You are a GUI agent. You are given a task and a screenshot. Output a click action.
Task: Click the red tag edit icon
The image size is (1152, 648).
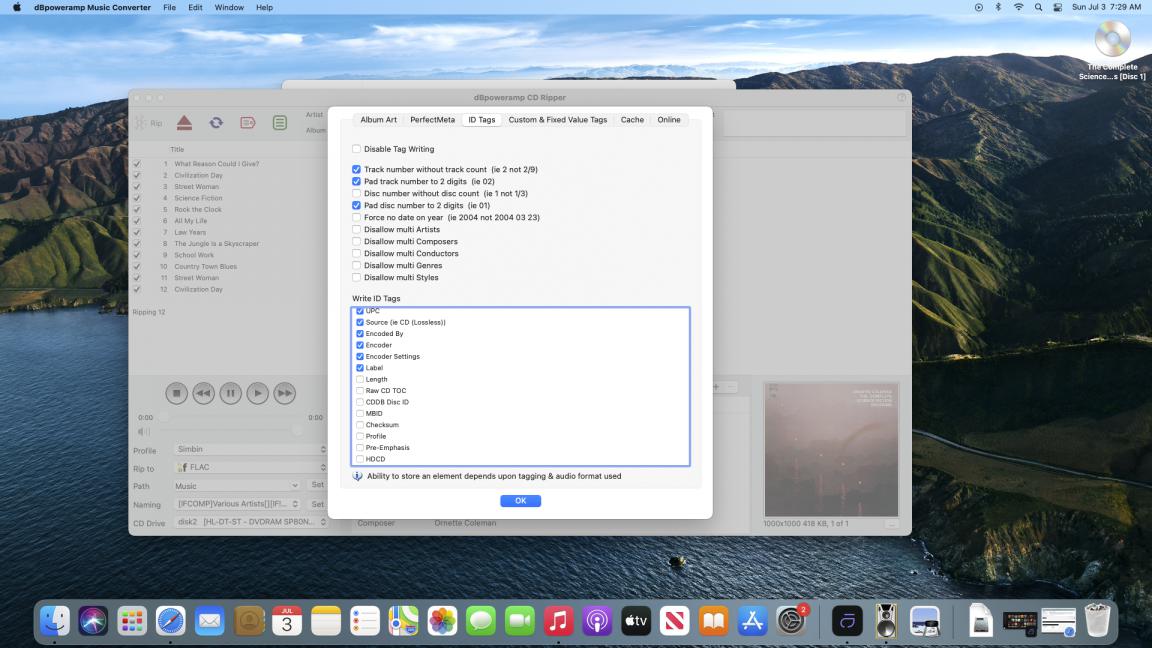point(247,123)
